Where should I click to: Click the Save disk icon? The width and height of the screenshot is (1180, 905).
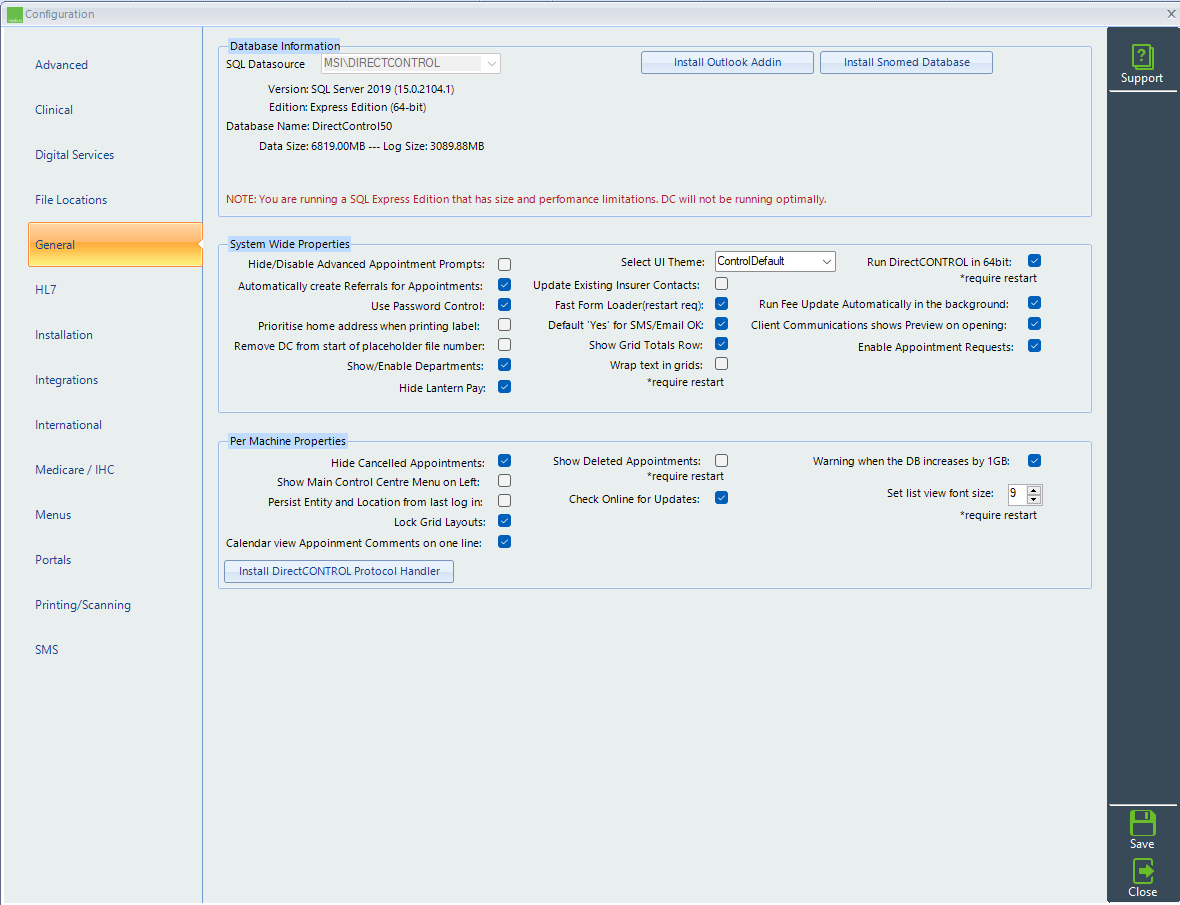point(1142,823)
